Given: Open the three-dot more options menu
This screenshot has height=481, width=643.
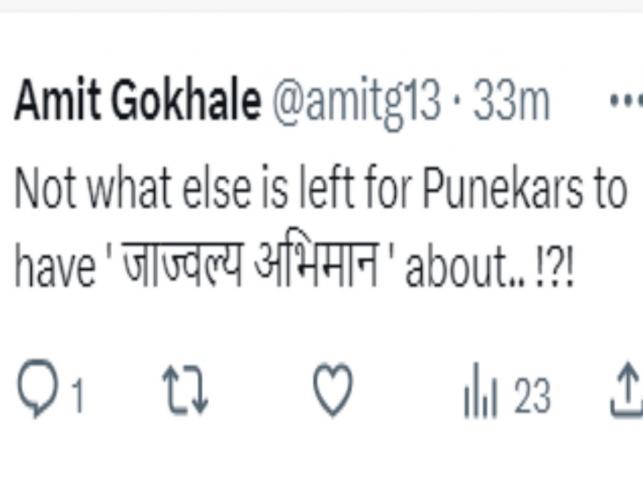Looking at the screenshot, I should pyautogui.click(x=627, y=101).
